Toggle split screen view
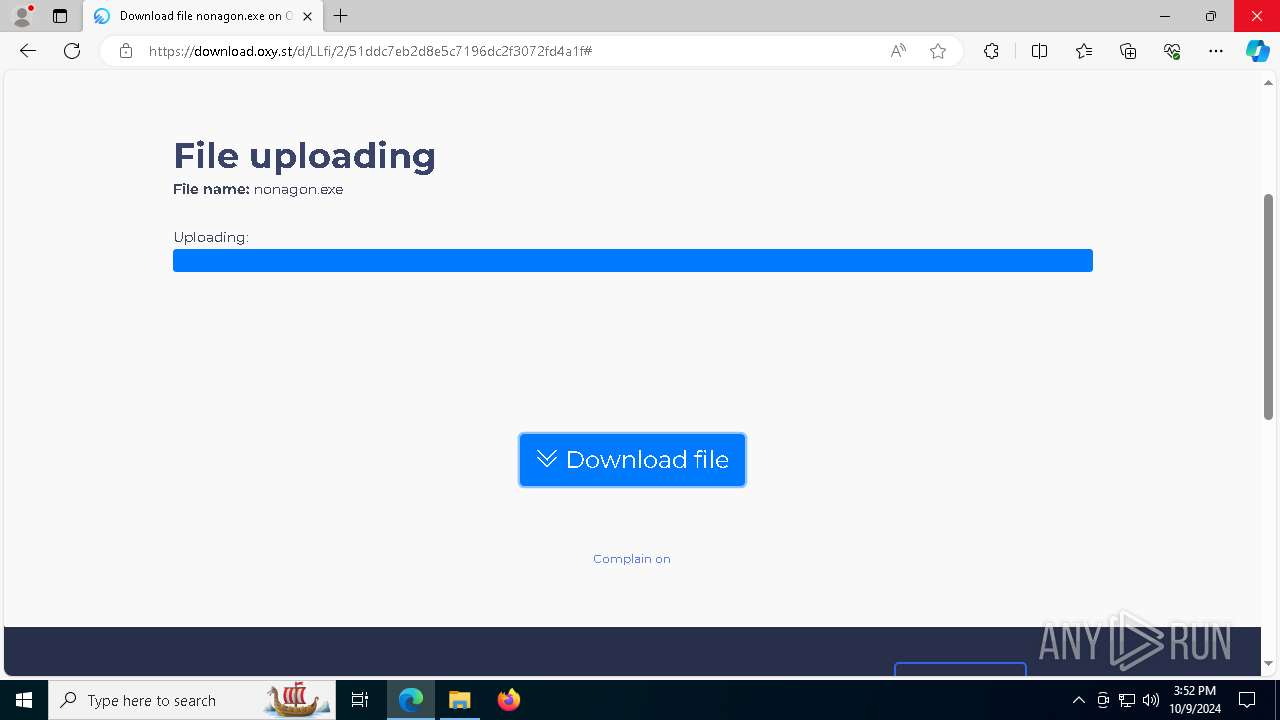1280x720 pixels. [x=1039, y=51]
